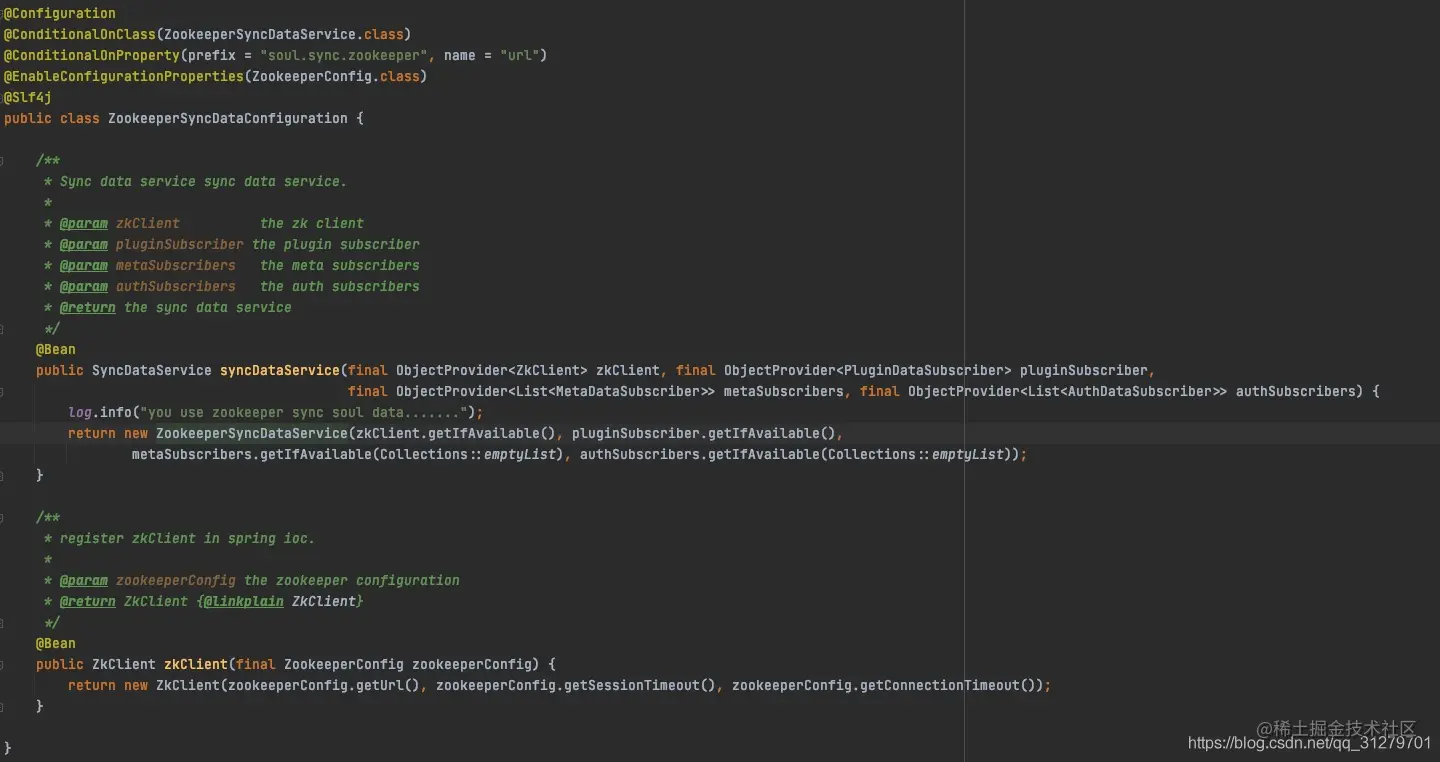Screen dimensions: 1440x762
Task: Click the comment text 'the auth subscribers'
Action: click(340, 286)
